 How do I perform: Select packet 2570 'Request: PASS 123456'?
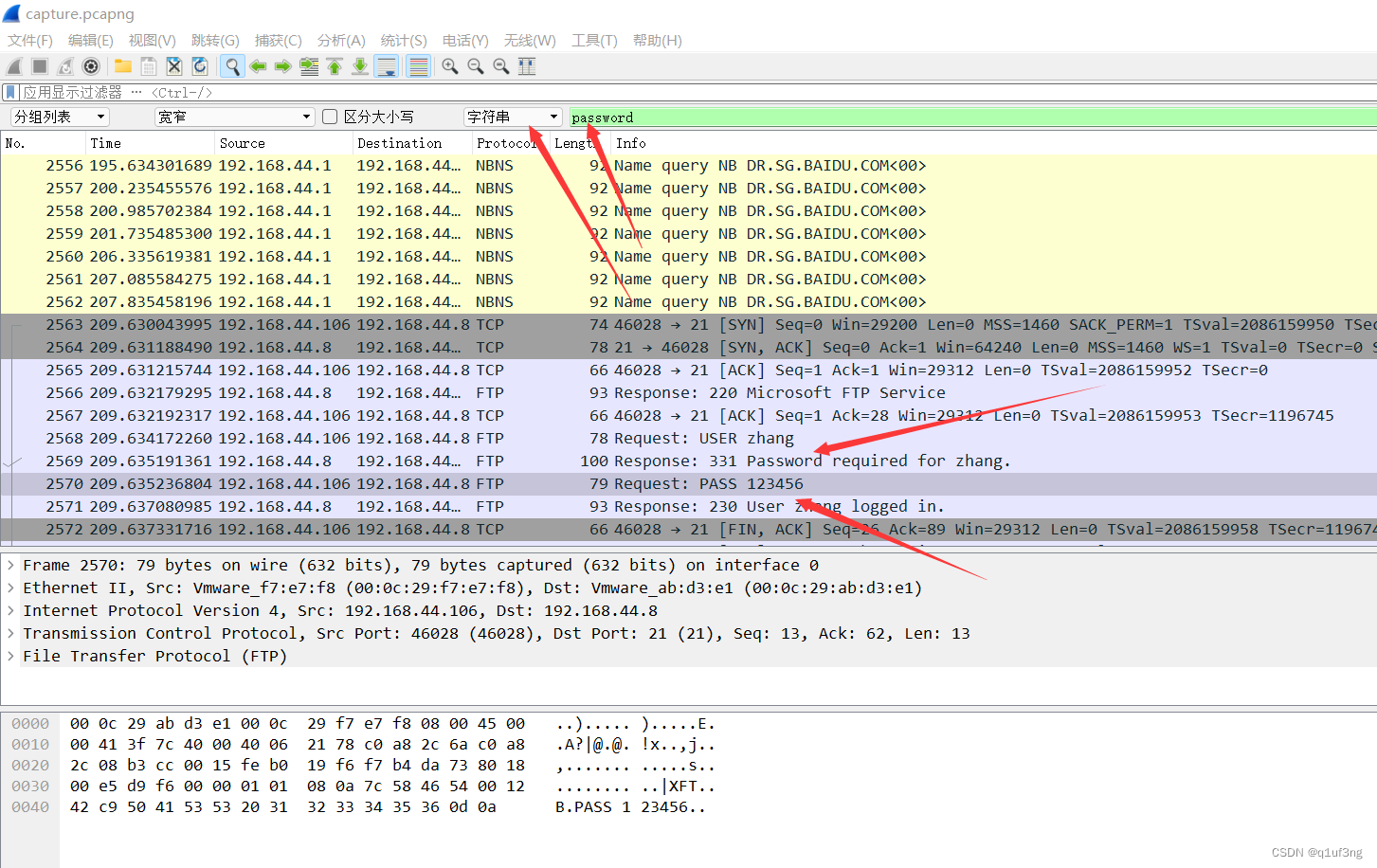(688, 484)
